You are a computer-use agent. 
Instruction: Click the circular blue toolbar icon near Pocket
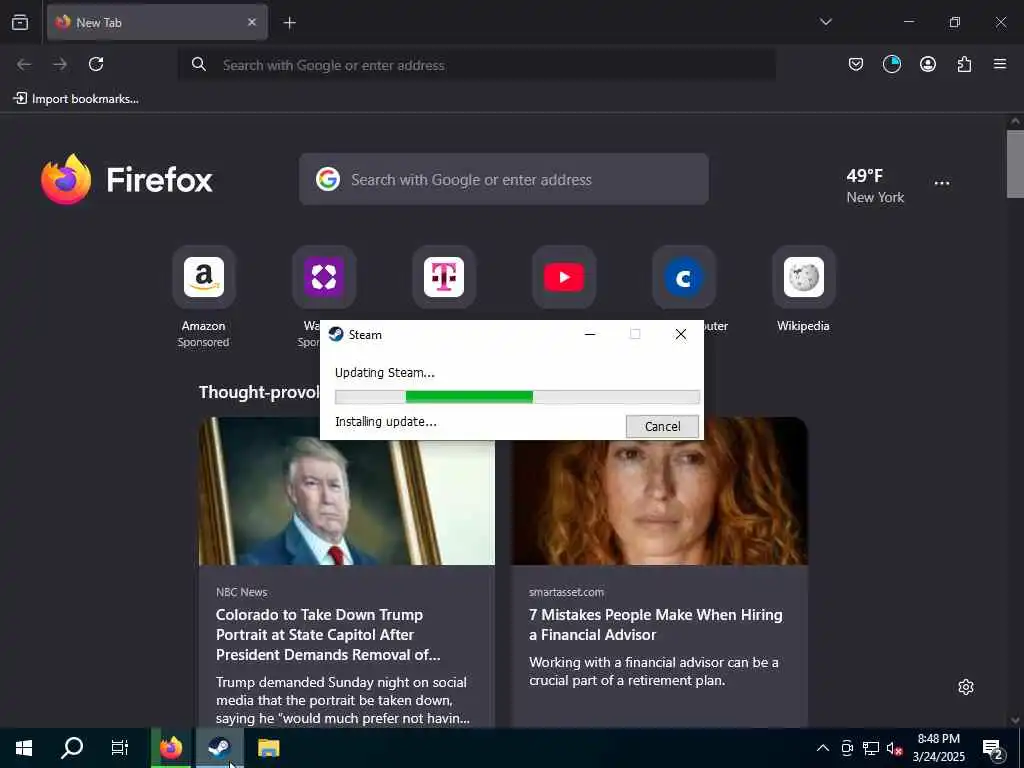pyautogui.click(x=891, y=64)
